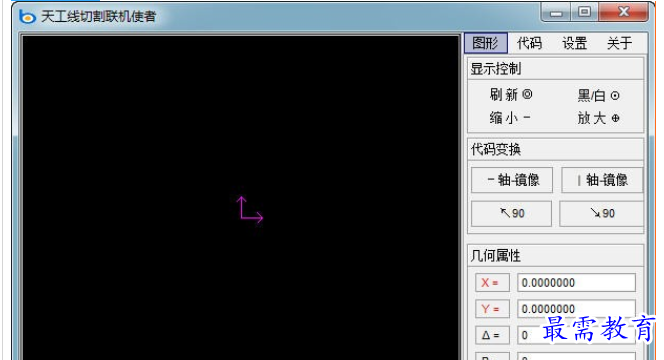
Task: Open the 代码 tab
Action: tap(529, 43)
